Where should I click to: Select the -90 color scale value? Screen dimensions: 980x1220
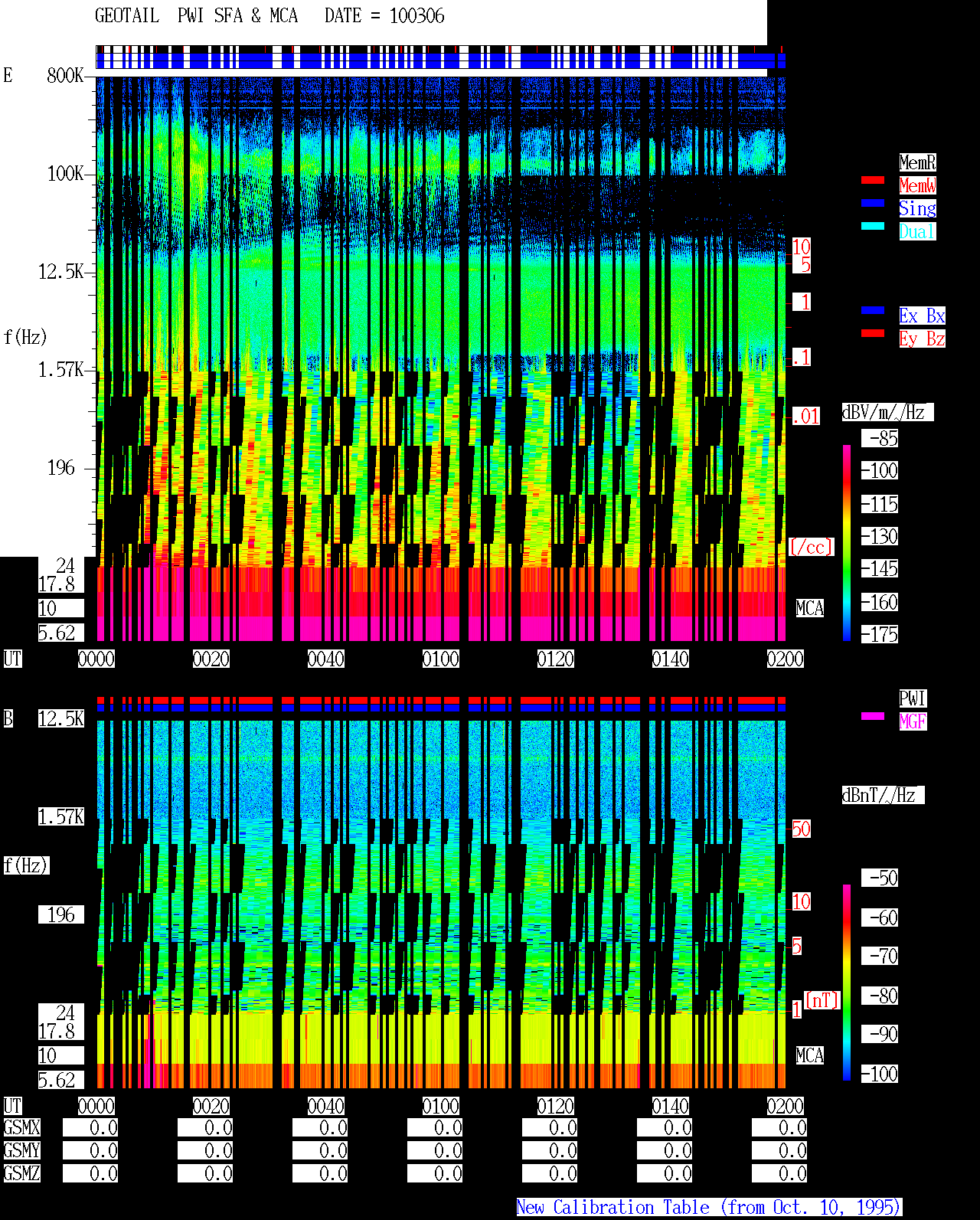click(880, 1034)
